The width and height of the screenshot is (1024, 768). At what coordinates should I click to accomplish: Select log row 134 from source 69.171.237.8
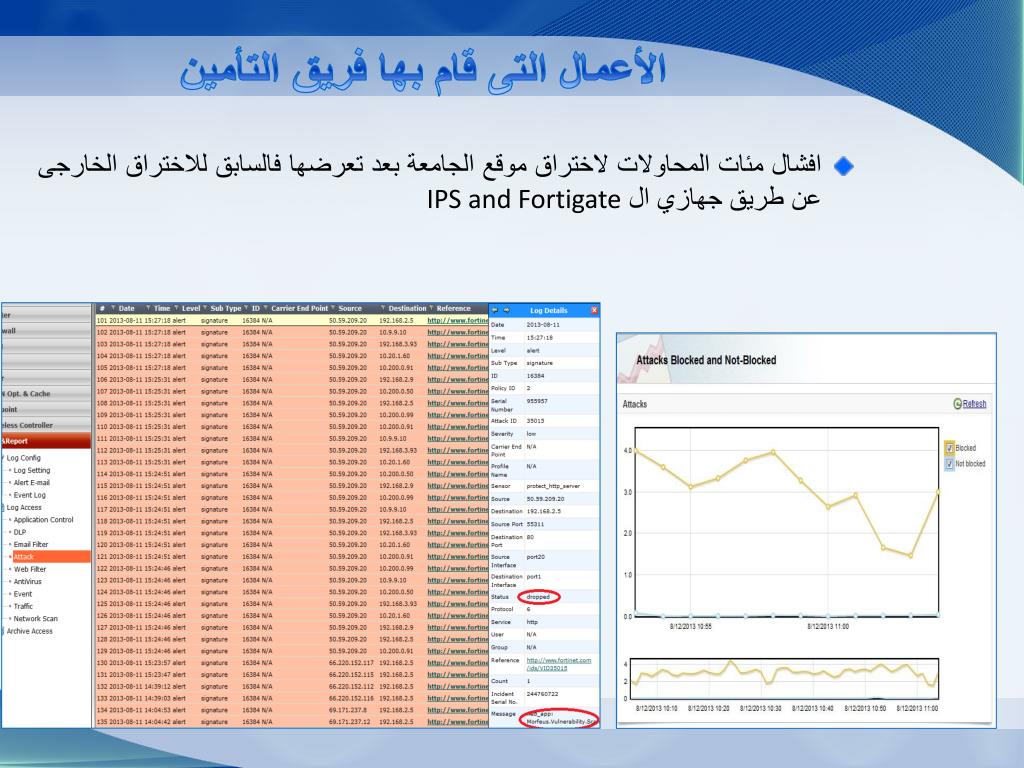pos(292,710)
